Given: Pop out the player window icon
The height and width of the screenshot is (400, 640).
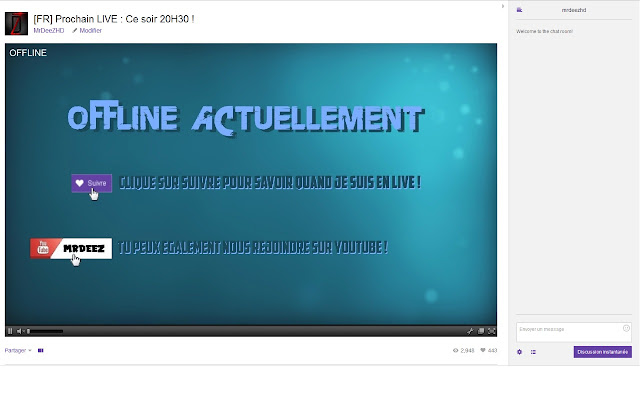Looking at the screenshot, I should tap(481, 331).
